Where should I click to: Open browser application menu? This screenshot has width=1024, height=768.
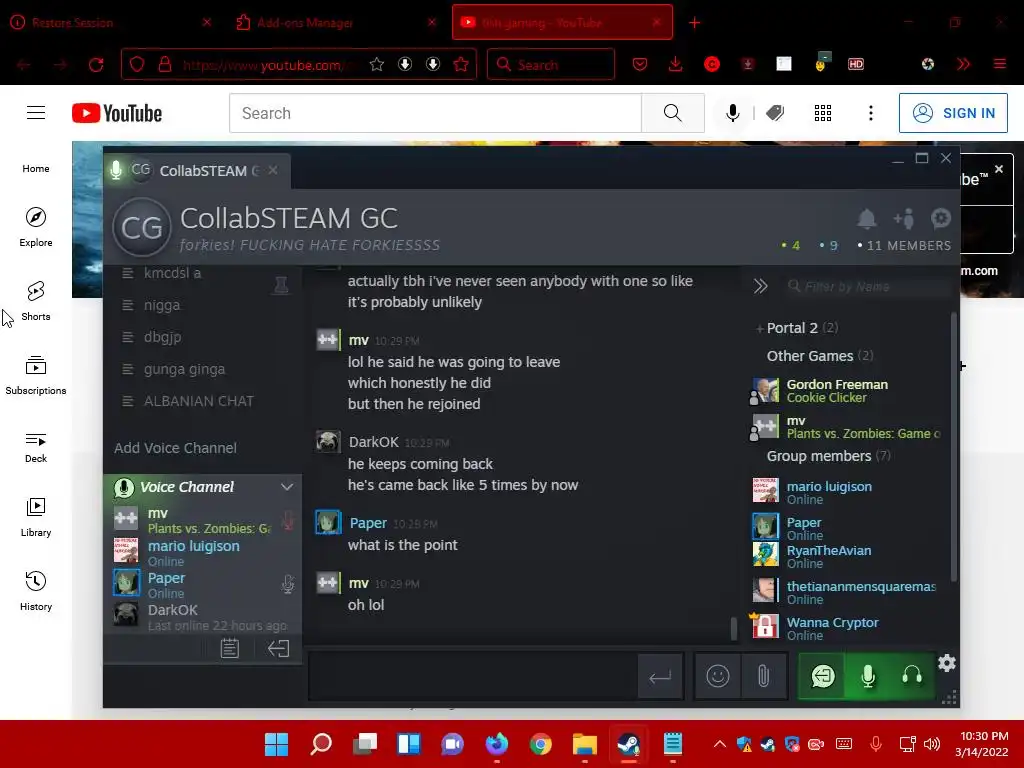click(x=999, y=64)
